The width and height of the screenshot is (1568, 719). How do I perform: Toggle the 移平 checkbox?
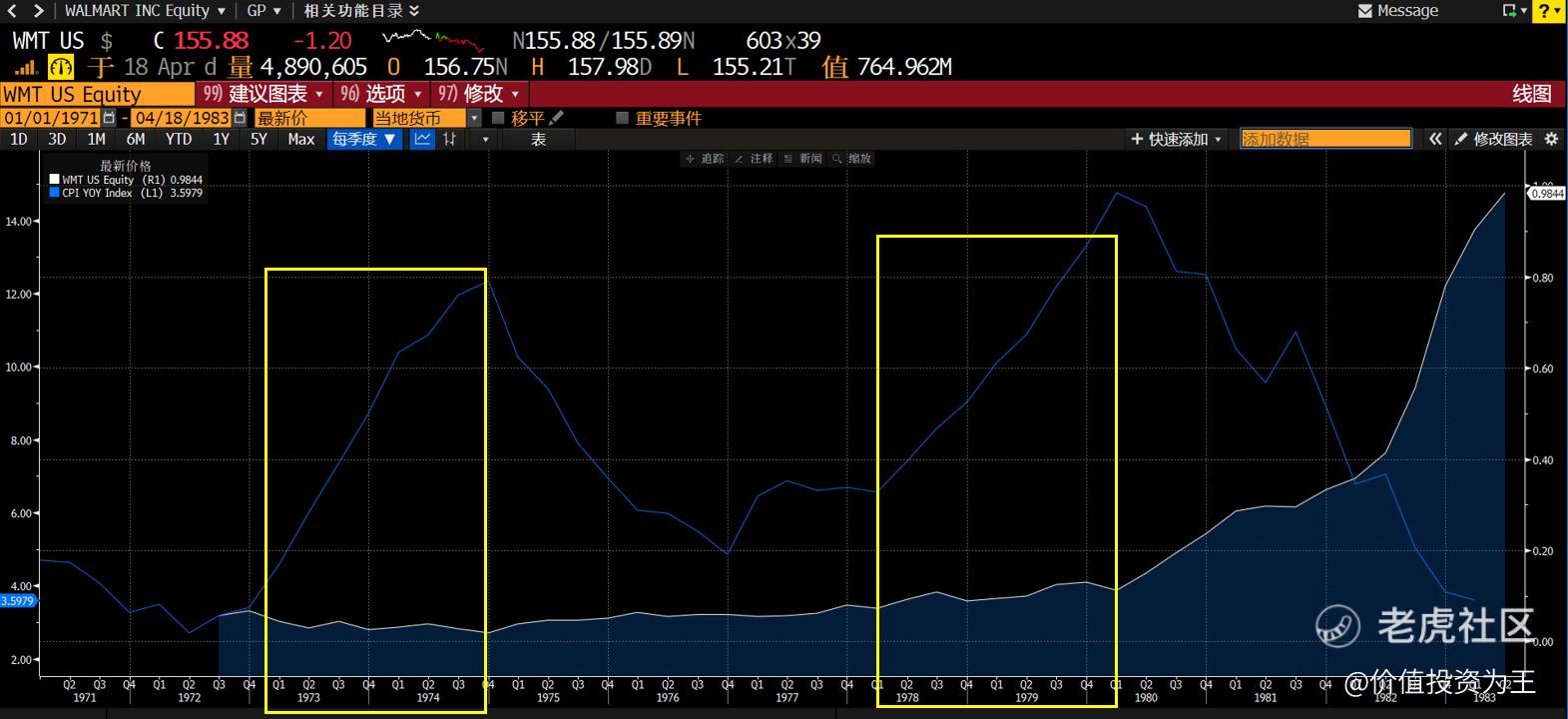click(498, 118)
